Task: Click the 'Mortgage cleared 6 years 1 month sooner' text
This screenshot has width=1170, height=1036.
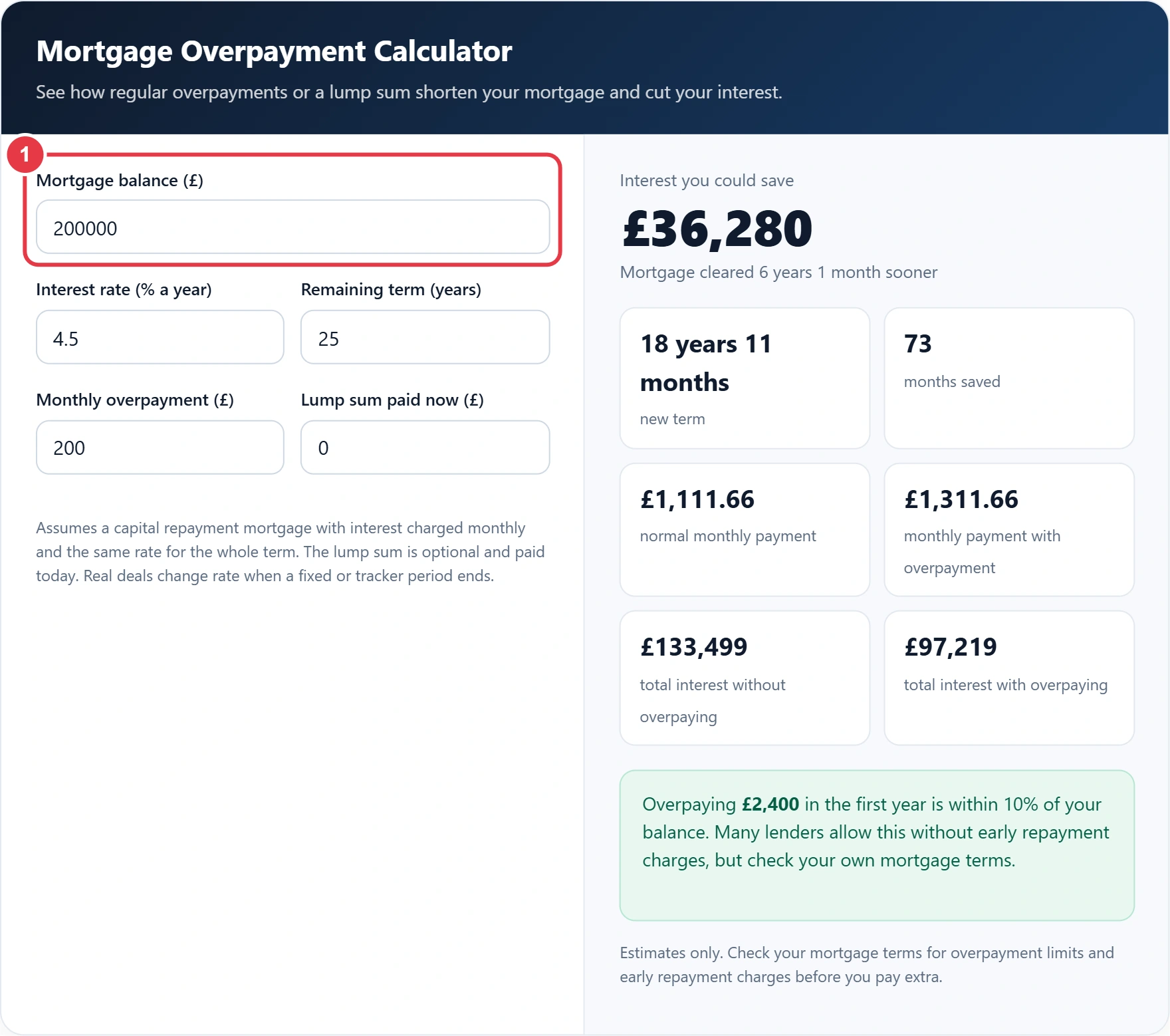Action: (778, 272)
